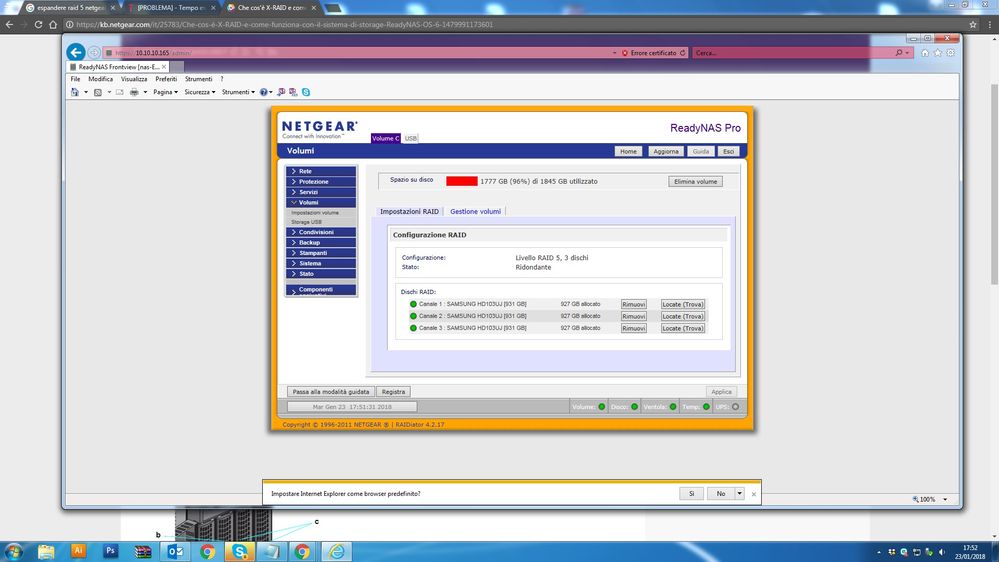Open the Preferiti menu
Screen dimensions: 999x562
click(166, 79)
